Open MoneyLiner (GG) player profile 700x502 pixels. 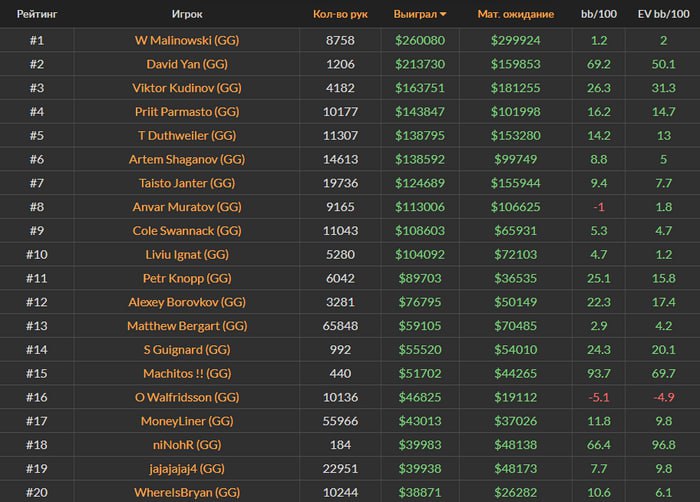[187, 421]
